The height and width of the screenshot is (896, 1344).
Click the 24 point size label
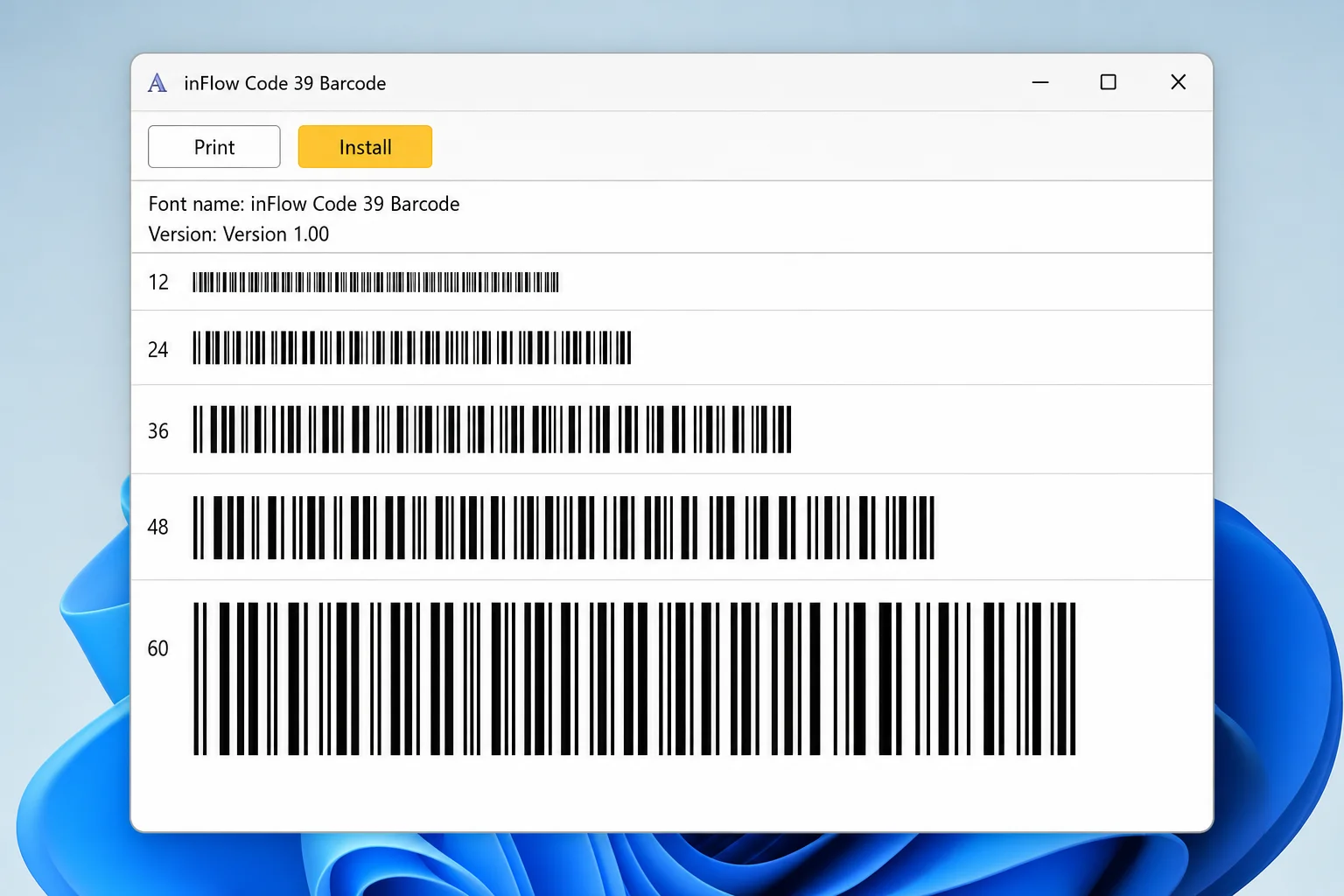pyautogui.click(x=158, y=350)
